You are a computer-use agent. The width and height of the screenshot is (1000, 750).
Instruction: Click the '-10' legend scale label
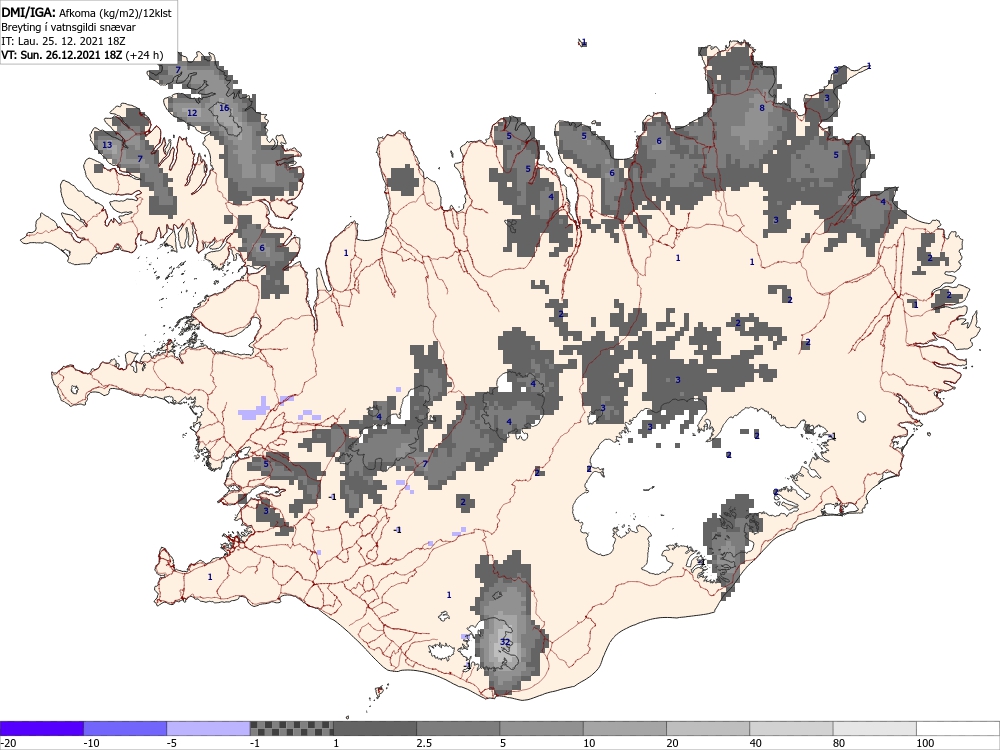tap(91, 743)
